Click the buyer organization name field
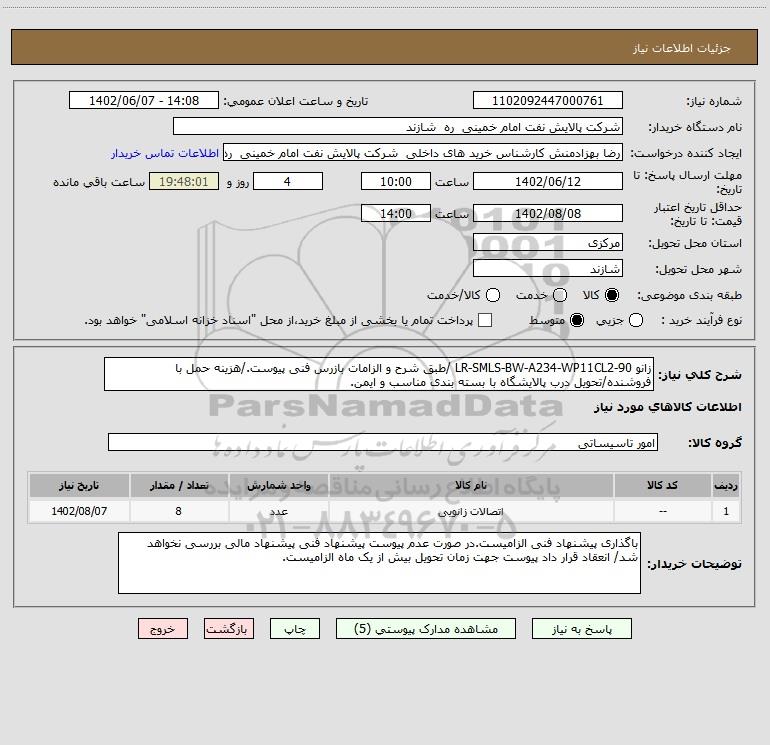Image resolution: width=770 pixels, height=745 pixels. [398, 127]
